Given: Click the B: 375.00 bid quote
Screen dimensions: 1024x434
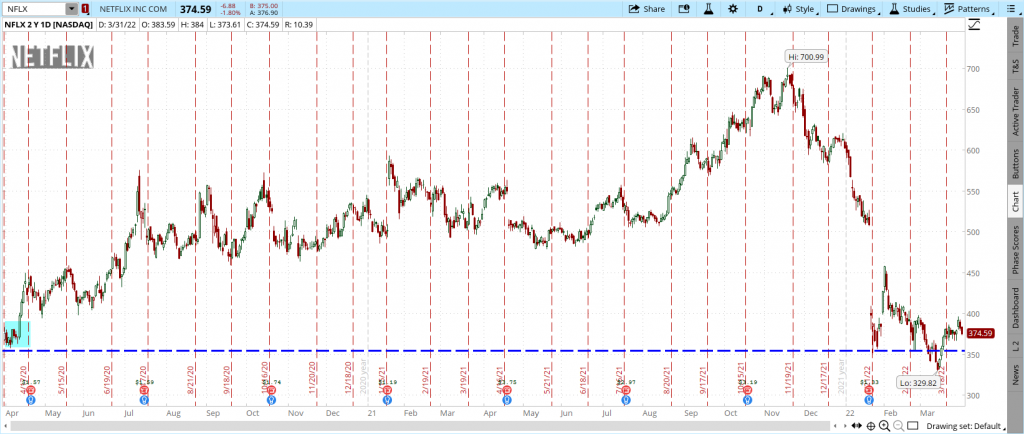Looking at the screenshot, I should tap(264, 6).
